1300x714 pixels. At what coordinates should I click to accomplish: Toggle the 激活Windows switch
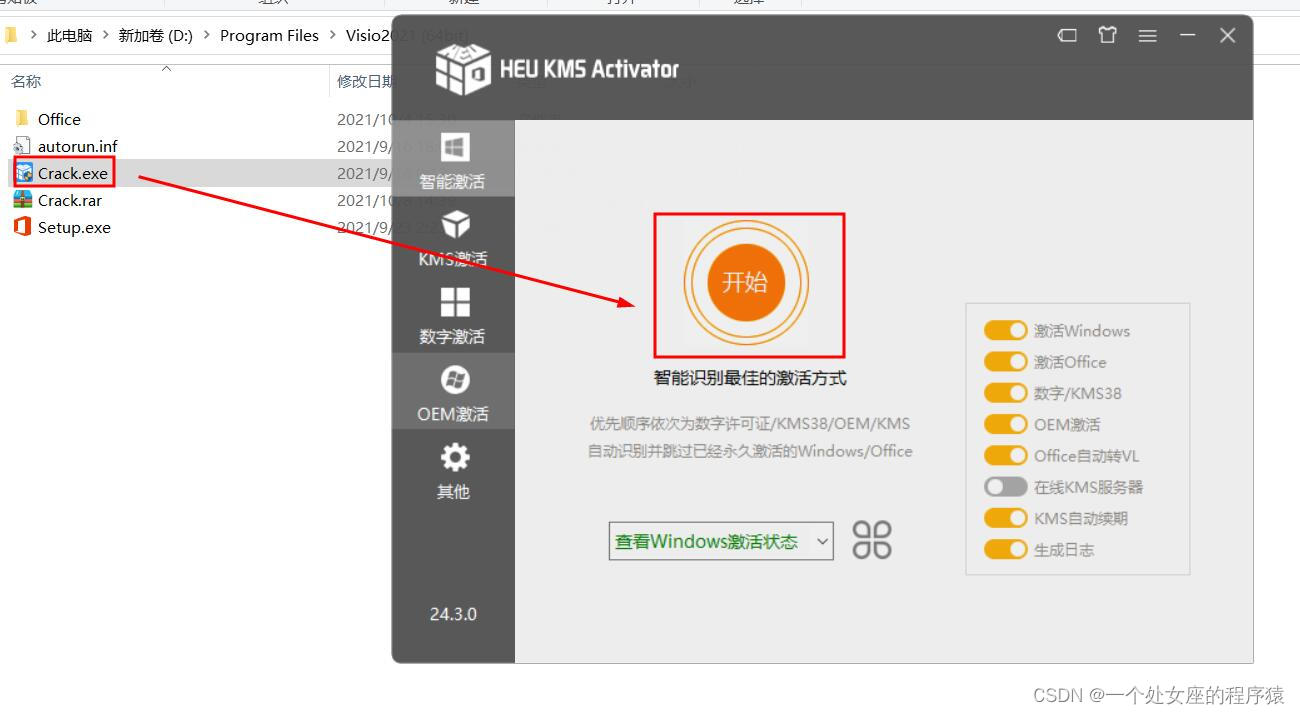point(1005,330)
